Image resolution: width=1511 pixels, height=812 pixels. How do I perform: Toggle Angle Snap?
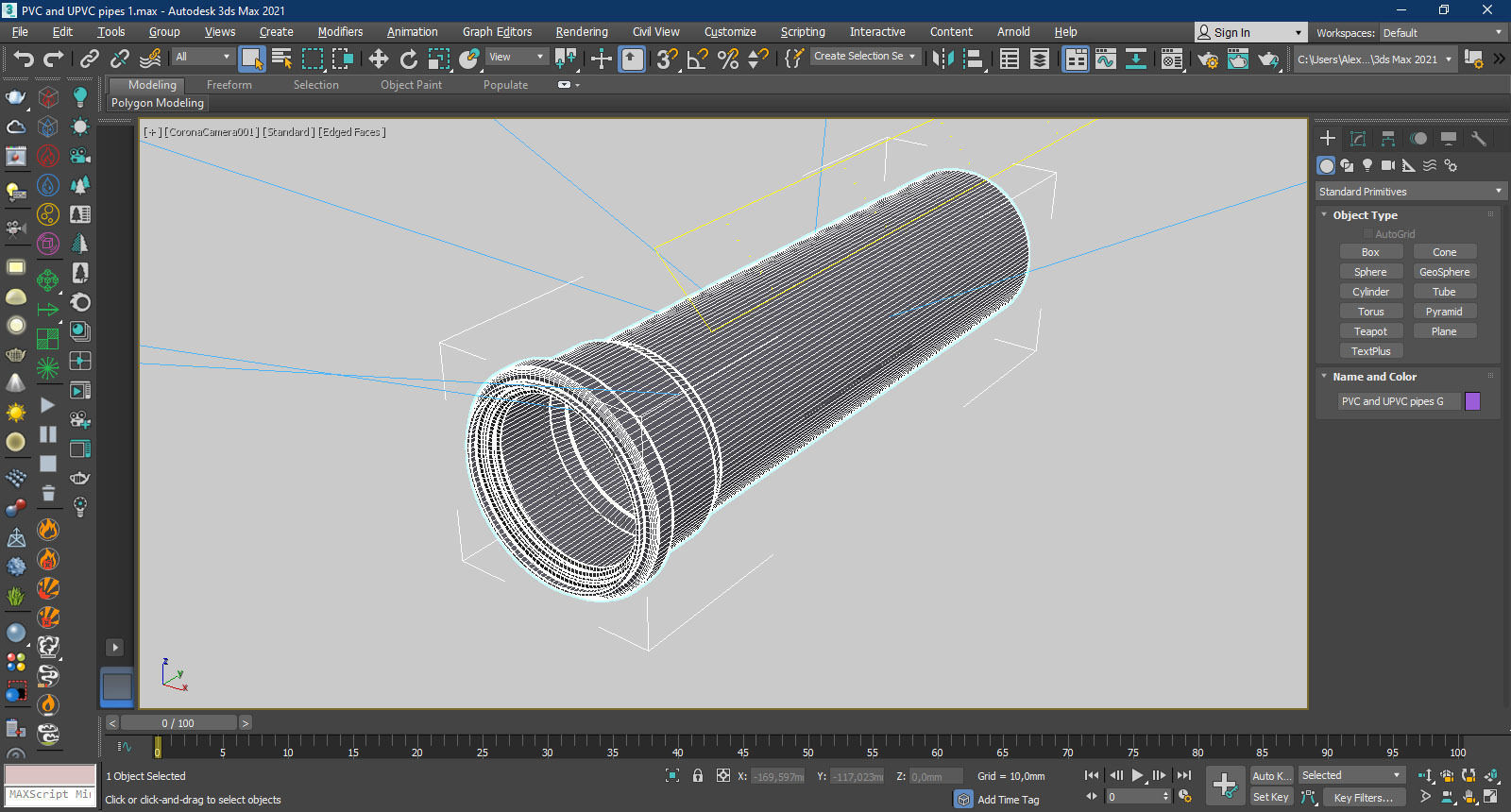(x=698, y=59)
